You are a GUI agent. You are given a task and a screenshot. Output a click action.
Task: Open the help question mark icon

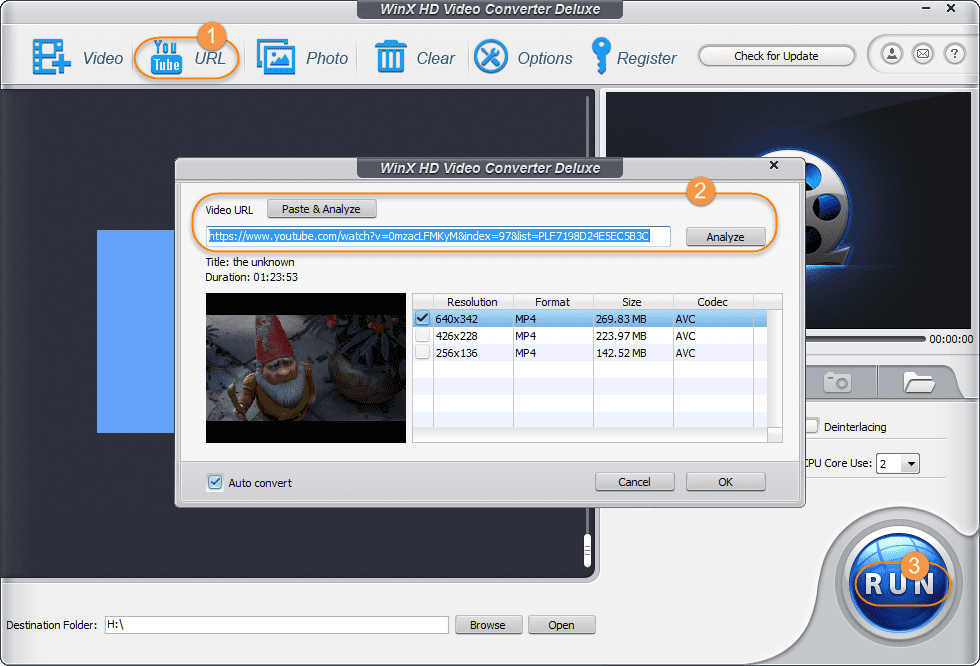click(954, 54)
